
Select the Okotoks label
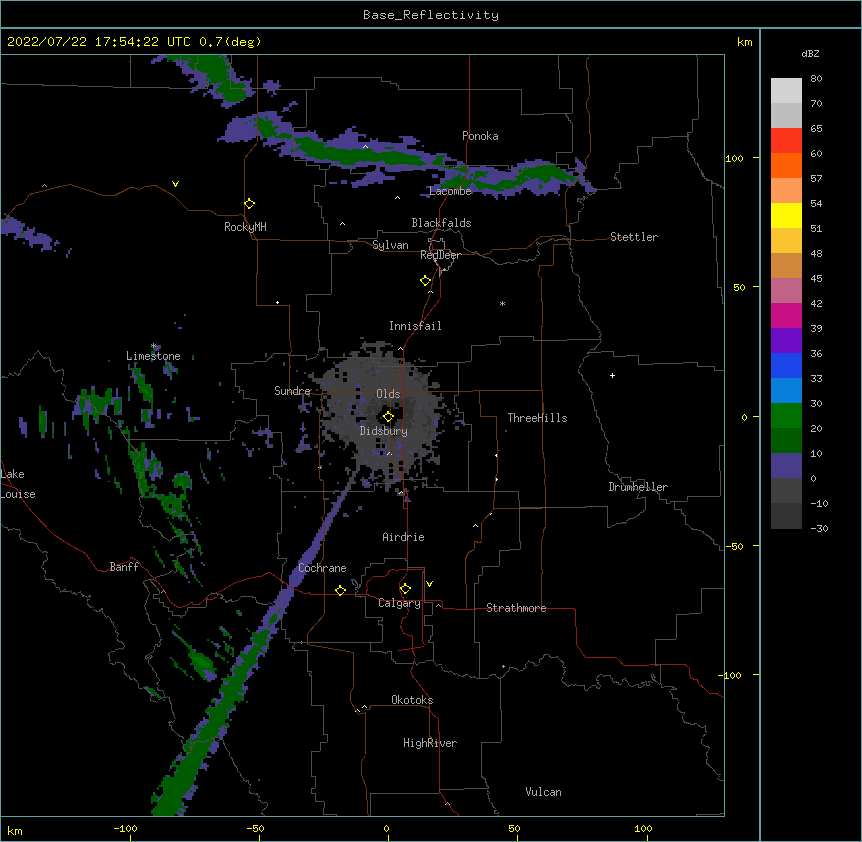click(412, 700)
